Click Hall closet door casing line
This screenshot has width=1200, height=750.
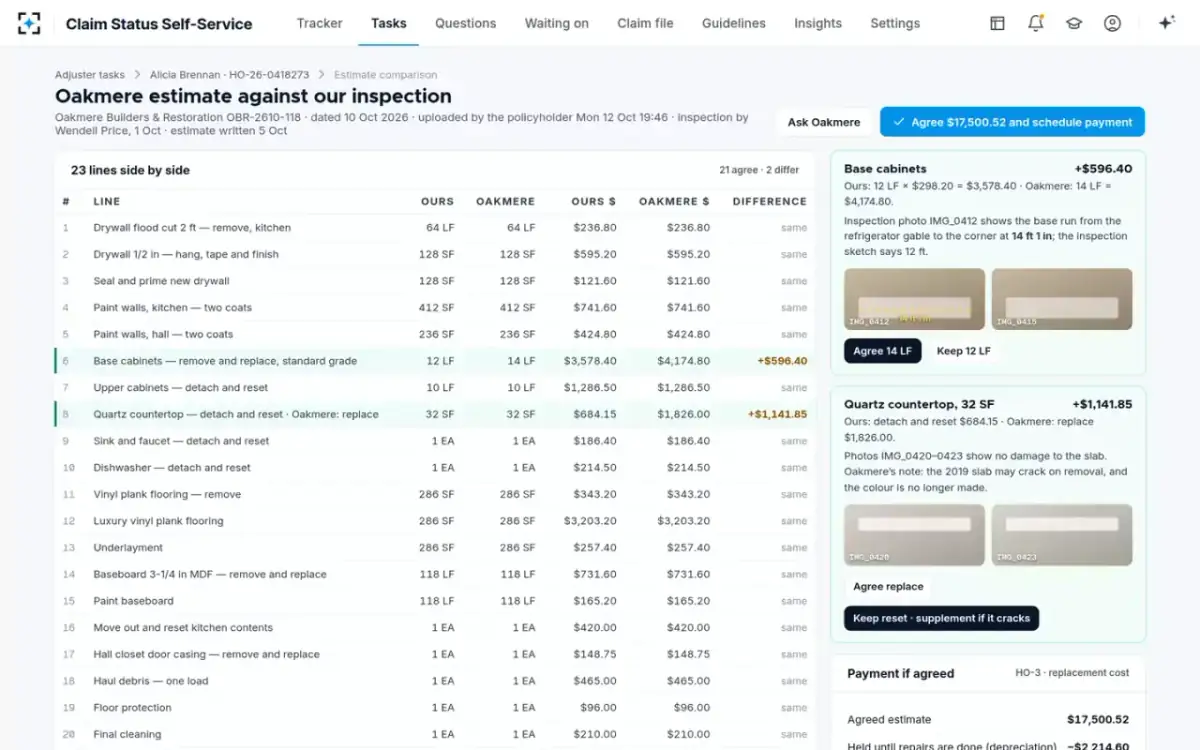coord(206,654)
